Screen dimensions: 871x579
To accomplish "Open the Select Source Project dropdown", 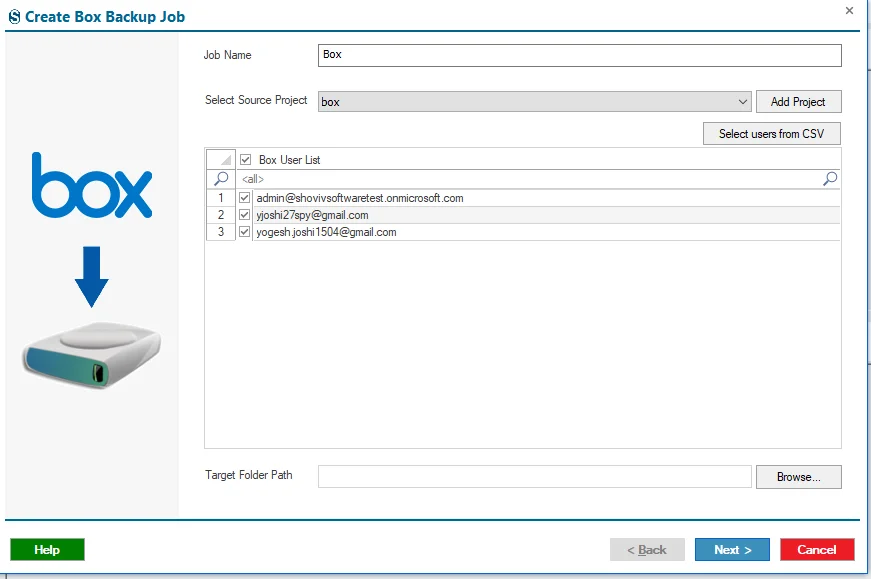I will click(534, 102).
